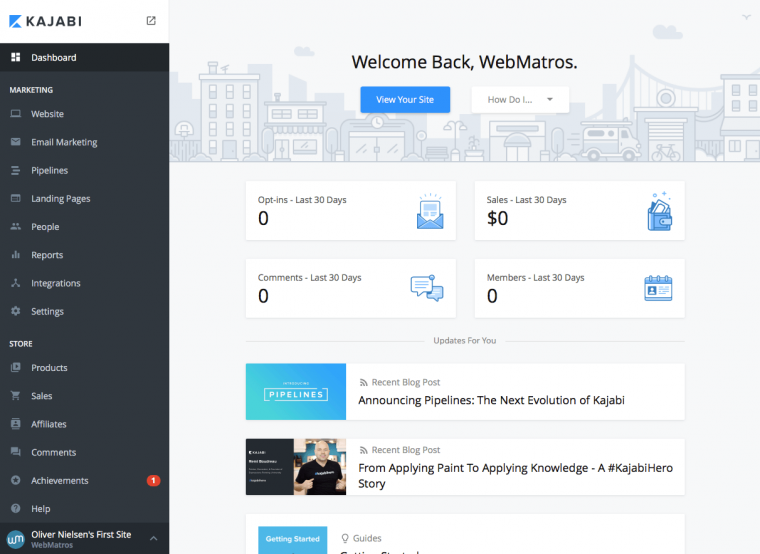Click the Achievements notification badge

153,480
